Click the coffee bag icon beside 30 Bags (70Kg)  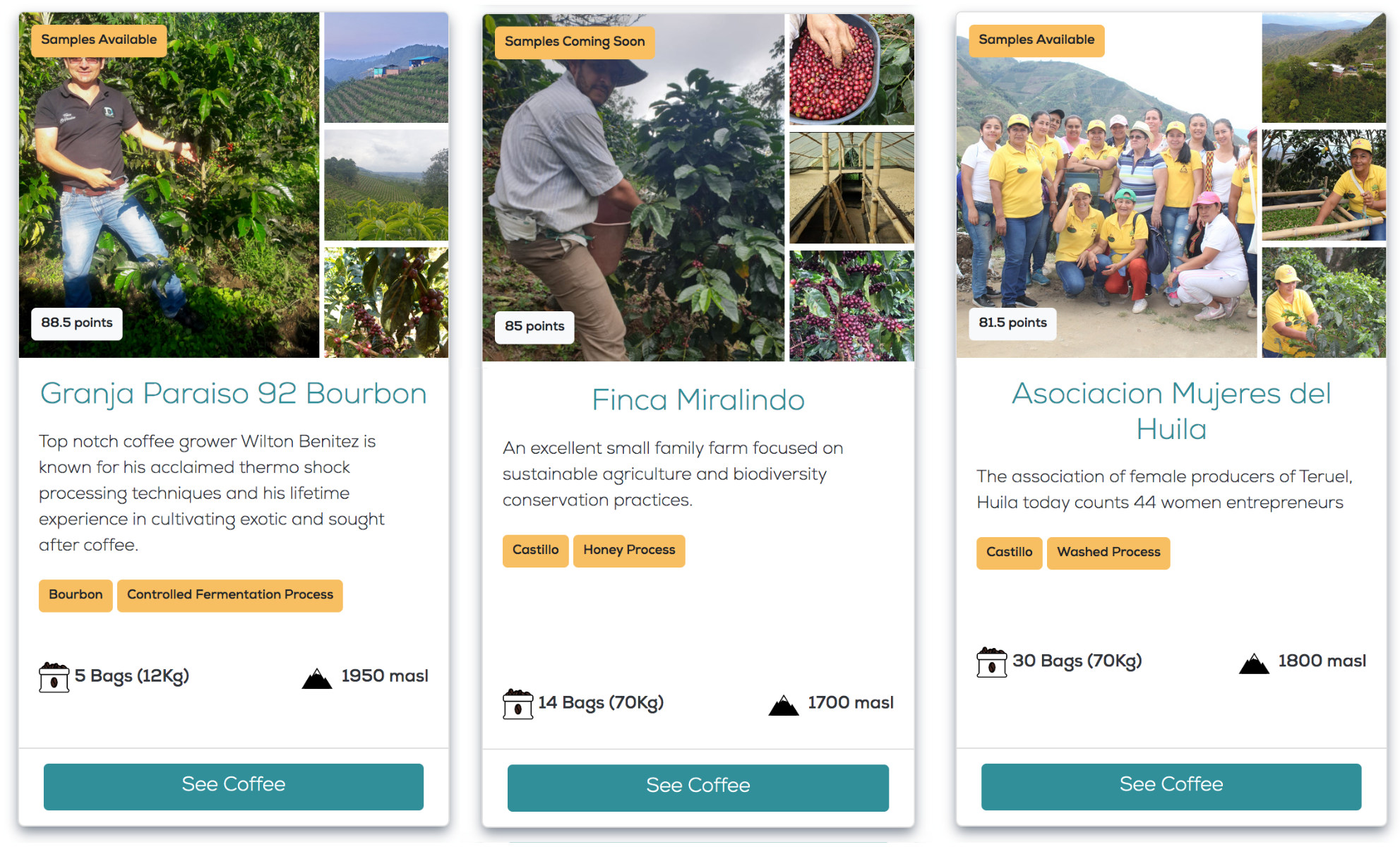click(991, 662)
